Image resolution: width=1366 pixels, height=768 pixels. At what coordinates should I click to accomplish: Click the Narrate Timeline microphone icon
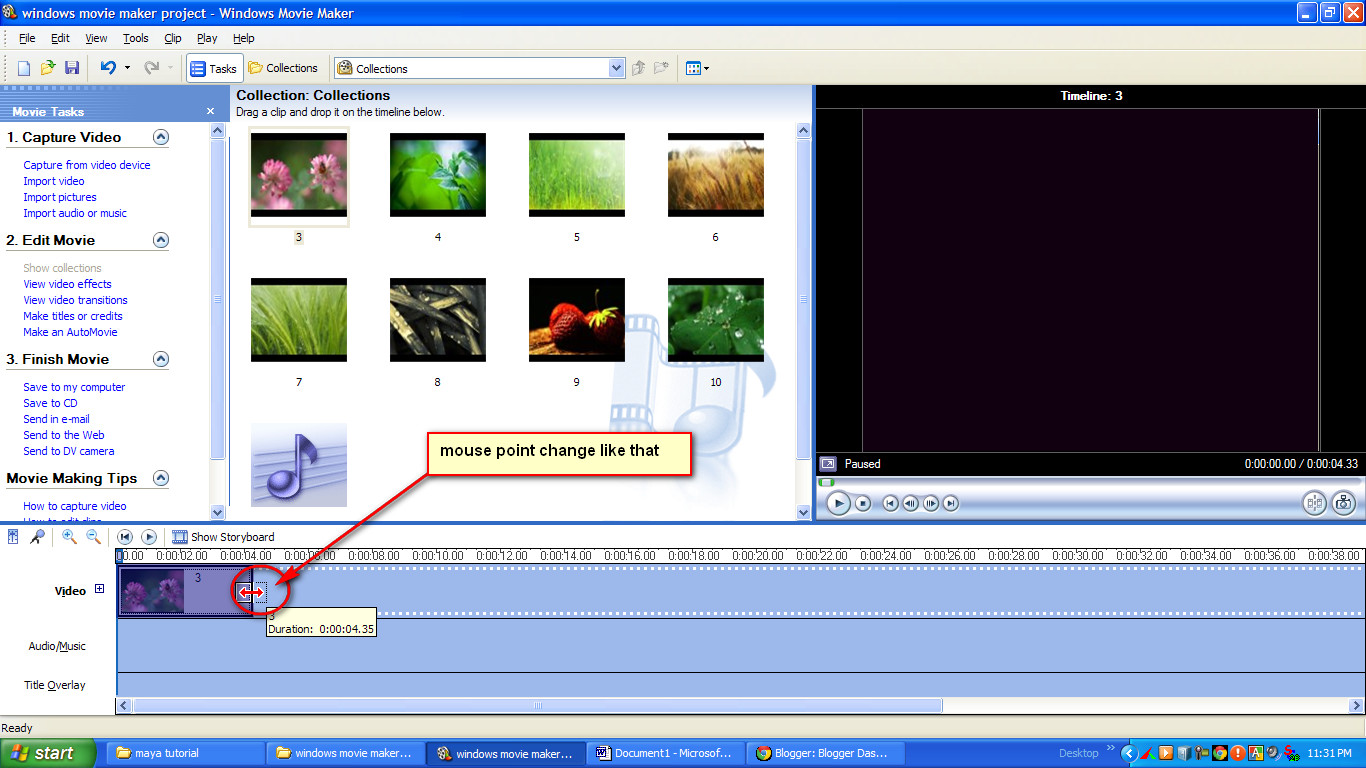point(37,537)
